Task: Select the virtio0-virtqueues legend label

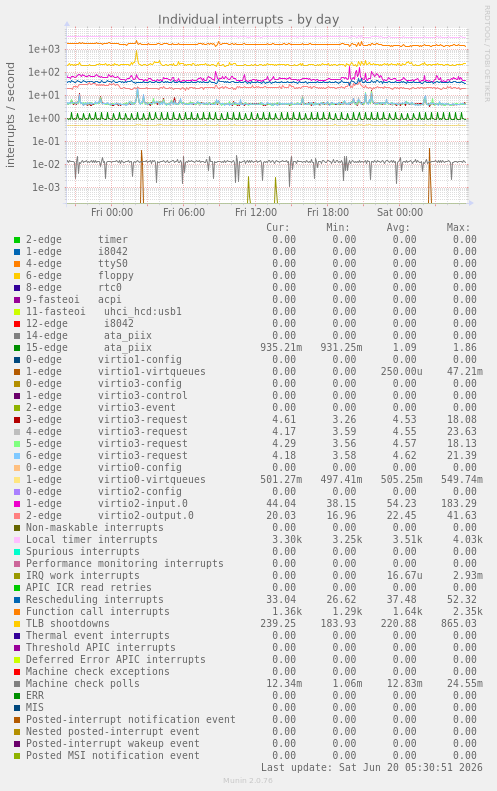Action: point(152,479)
